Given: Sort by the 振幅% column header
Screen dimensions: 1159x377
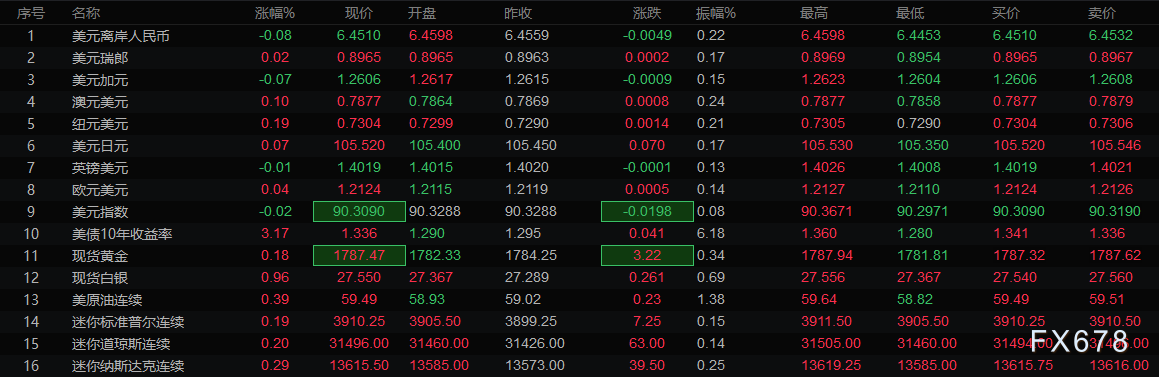Looking at the screenshot, I should (x=716, y=13).
